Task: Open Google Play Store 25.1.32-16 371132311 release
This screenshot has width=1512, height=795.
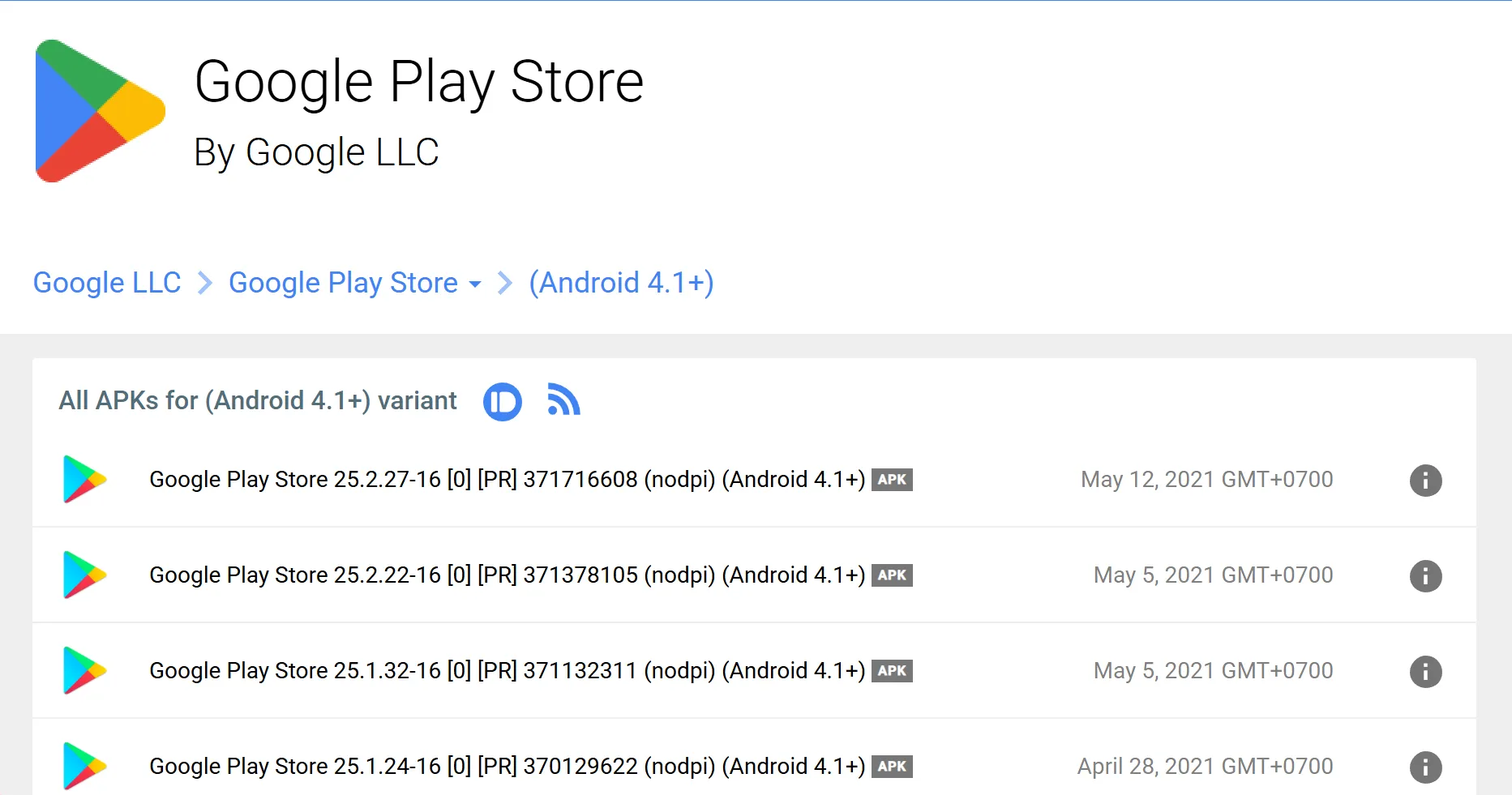Action: coord(508,671)
